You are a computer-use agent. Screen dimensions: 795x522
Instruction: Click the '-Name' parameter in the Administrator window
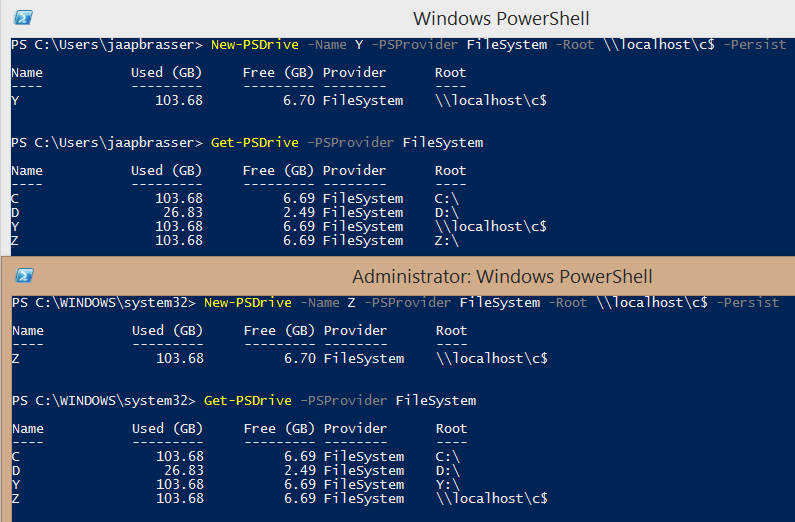322,302
